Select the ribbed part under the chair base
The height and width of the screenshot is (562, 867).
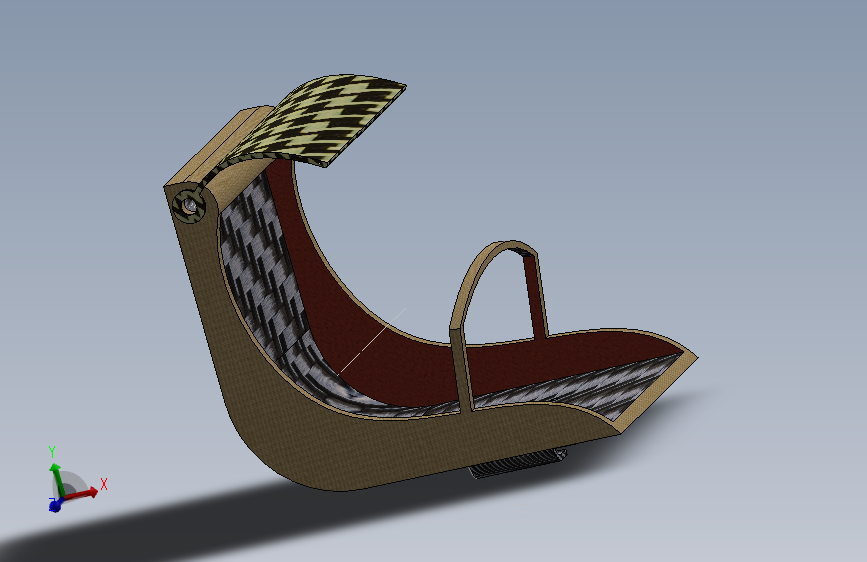coord(517,464)
